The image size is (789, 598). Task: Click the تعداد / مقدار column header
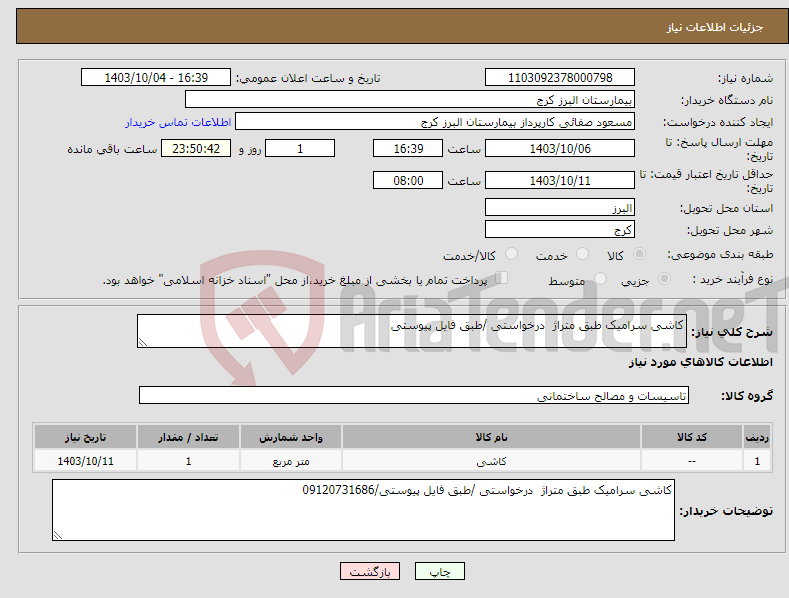(x=188, y=437)
